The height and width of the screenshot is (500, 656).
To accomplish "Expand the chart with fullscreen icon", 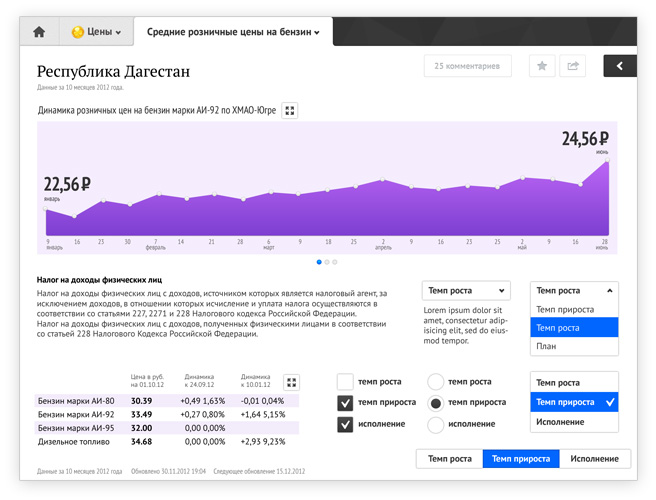I will (x=290, y=111).
